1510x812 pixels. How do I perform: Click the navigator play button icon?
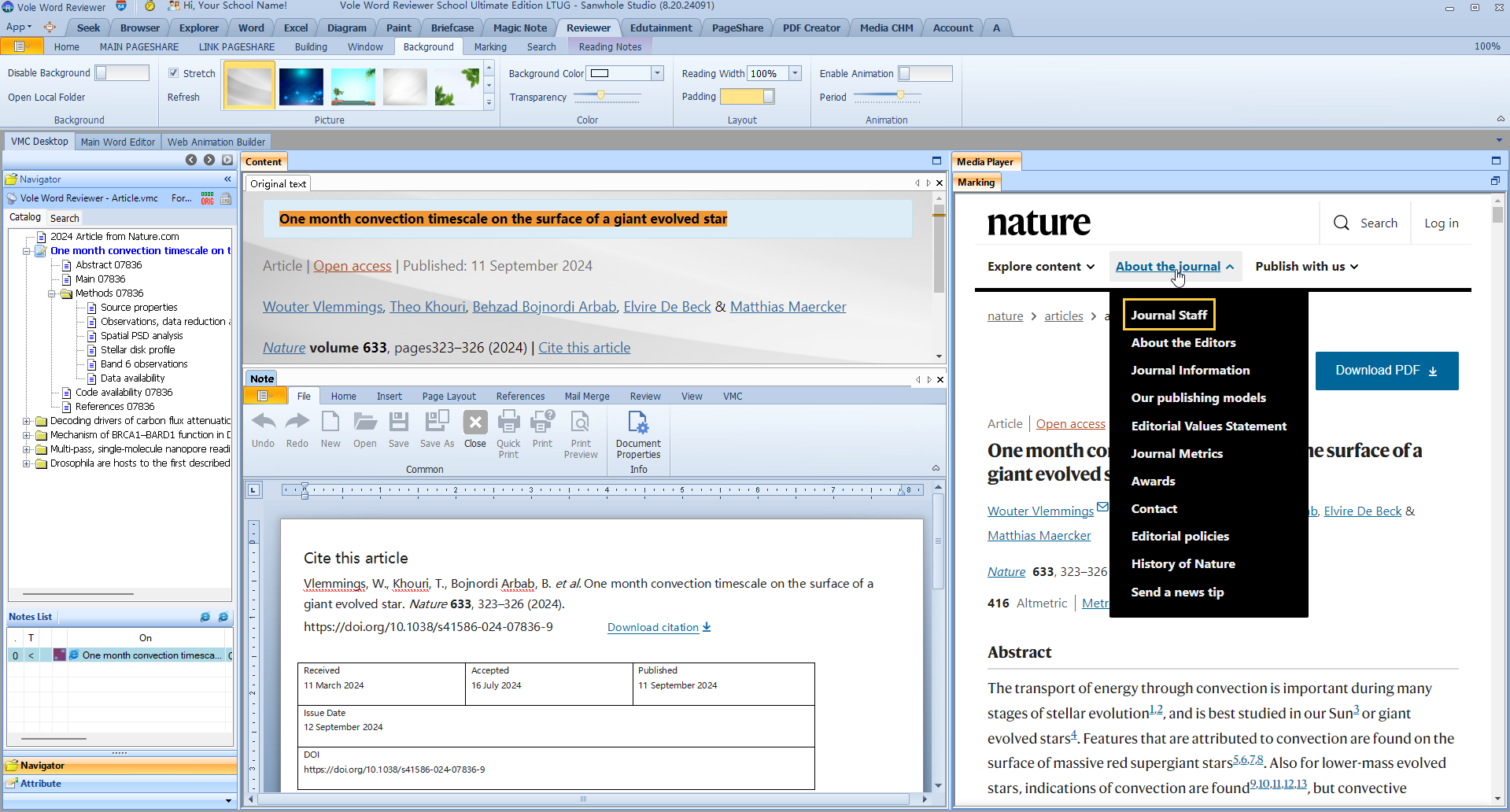227,160
